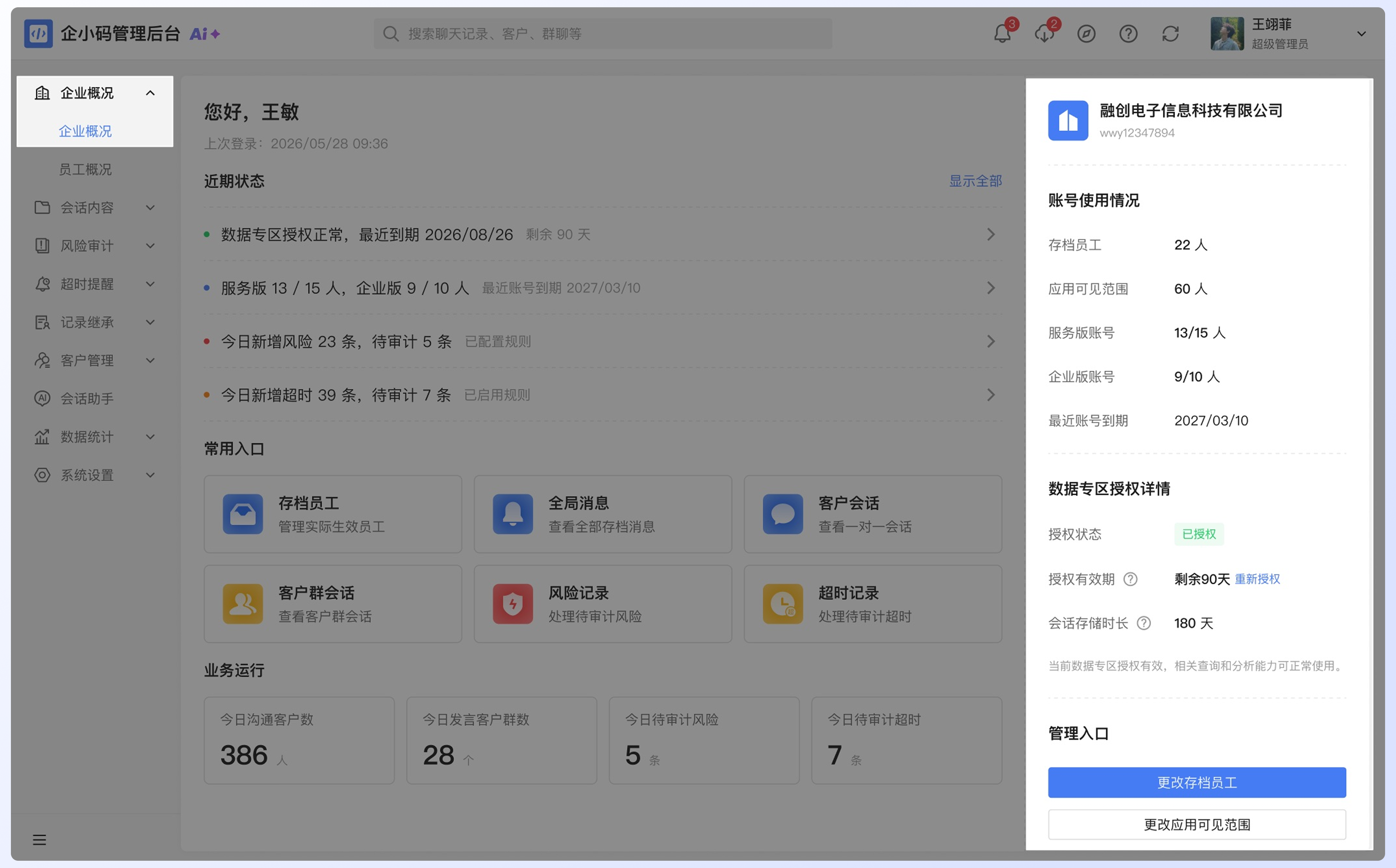This screenshot has width=1396, height=868.
Task: Open the 存档员工 entry icon
Action: (x=243, y=514)
